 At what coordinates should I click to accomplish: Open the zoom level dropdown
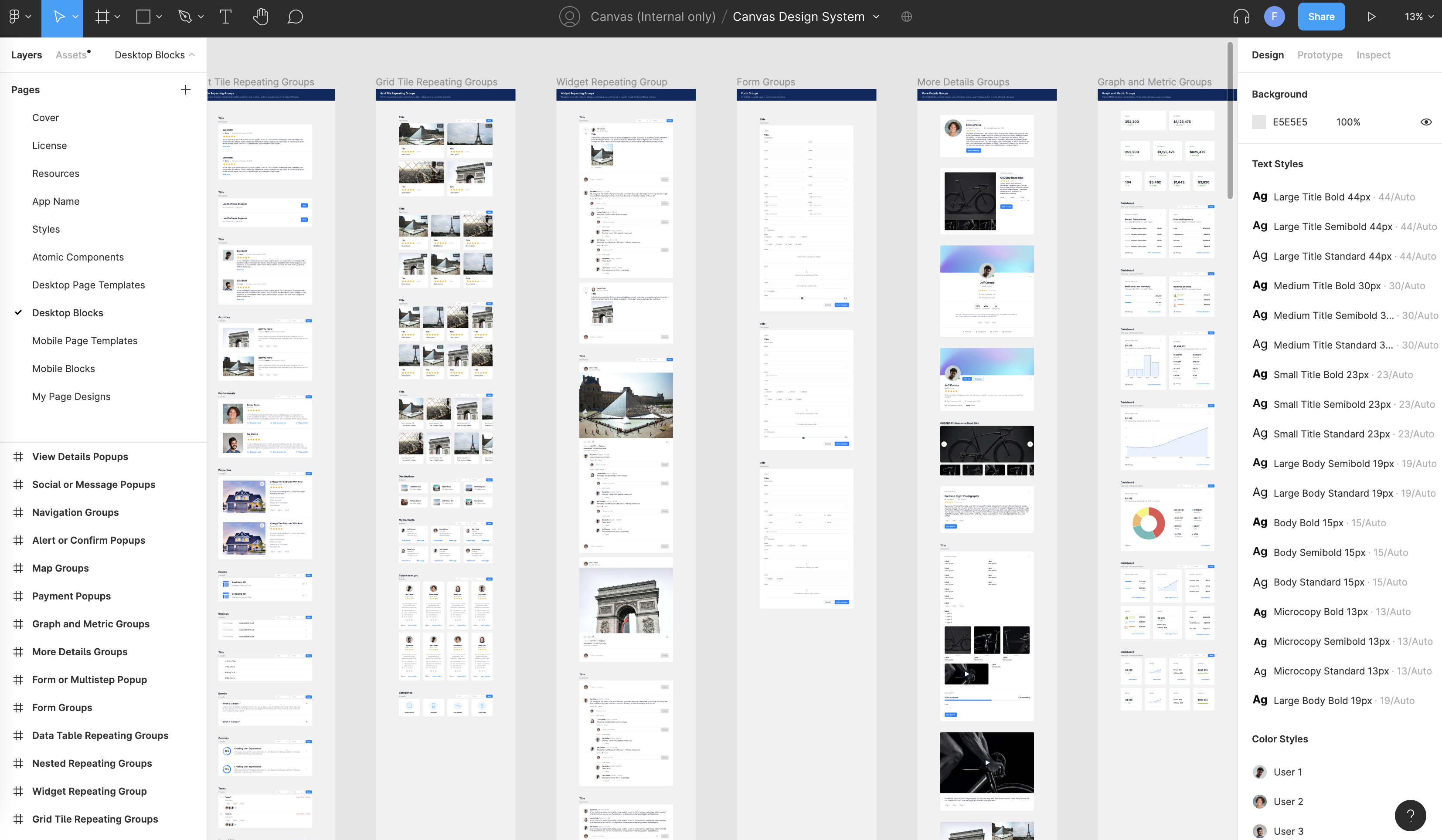click(x=1418, y=17)
